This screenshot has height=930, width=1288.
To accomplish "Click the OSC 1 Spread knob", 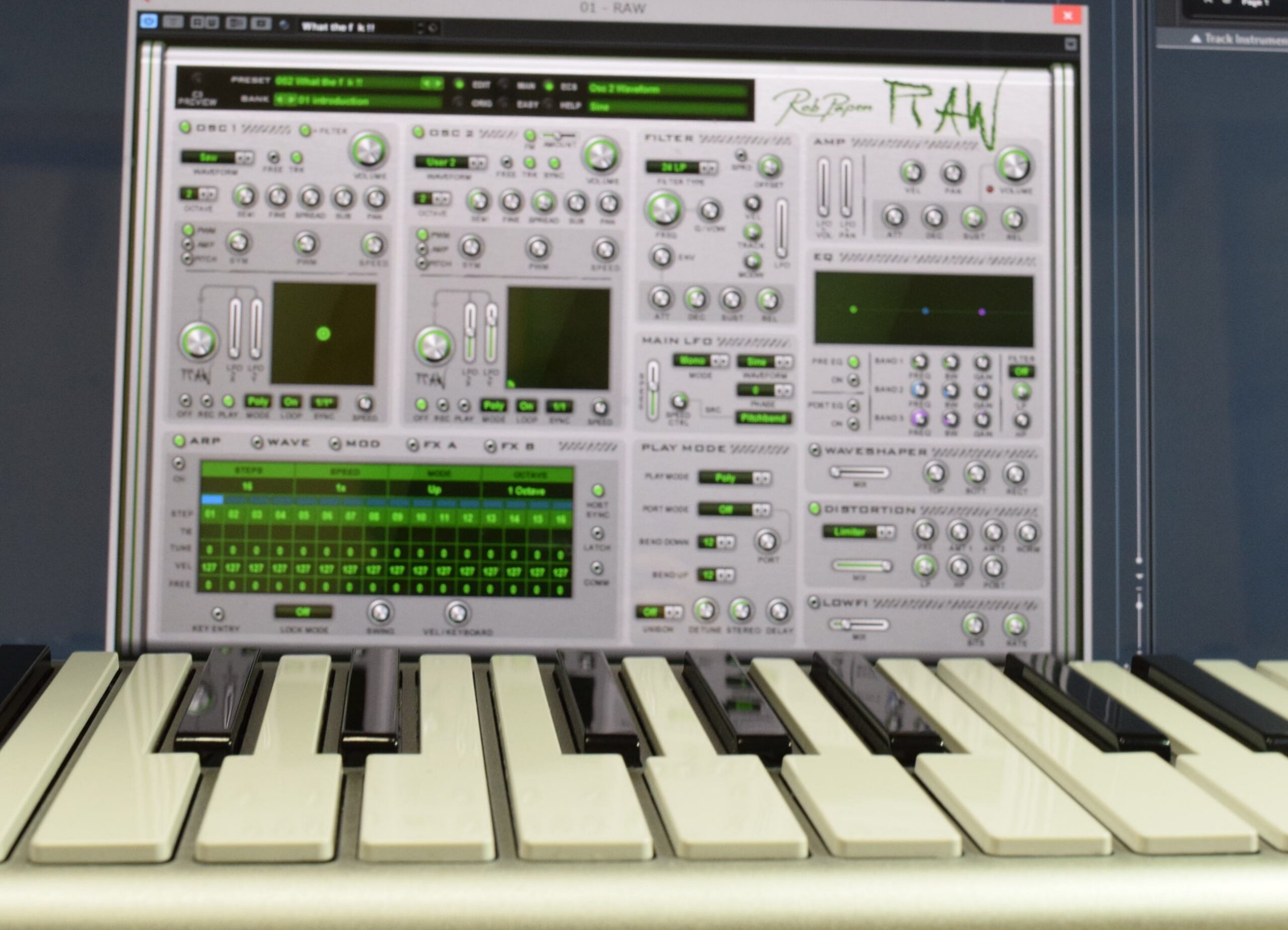I will pos(309,198).
